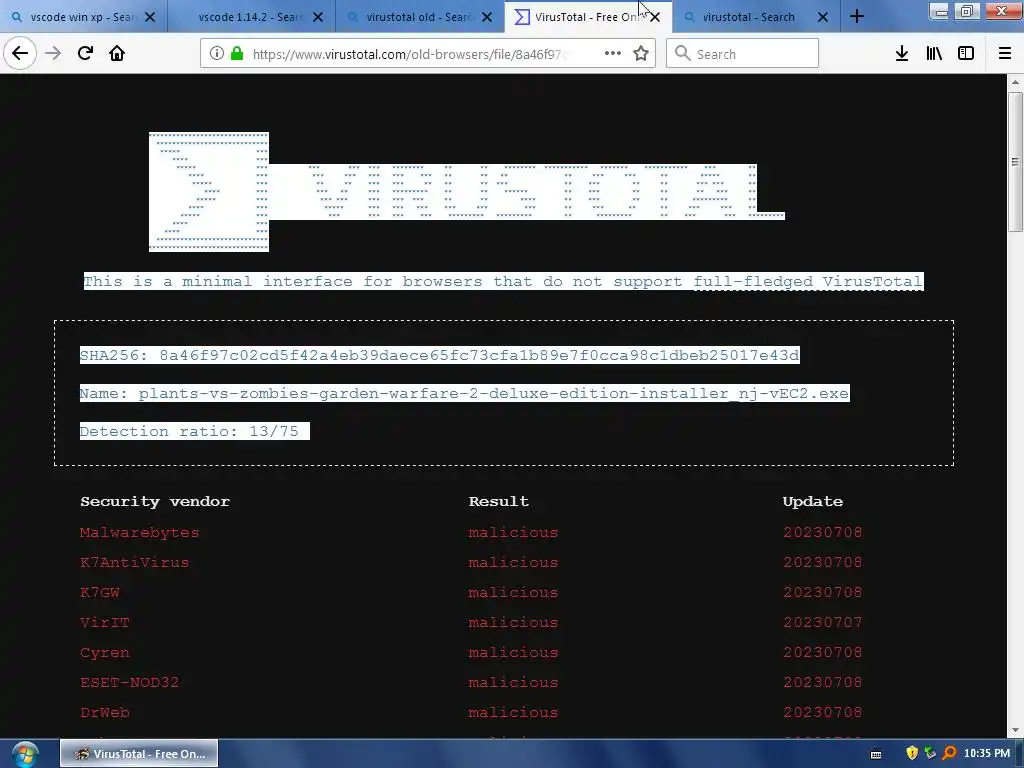1024x768 pixels.
Task: Click the yellow shield tray icon
Action: (x=912, y=754)
